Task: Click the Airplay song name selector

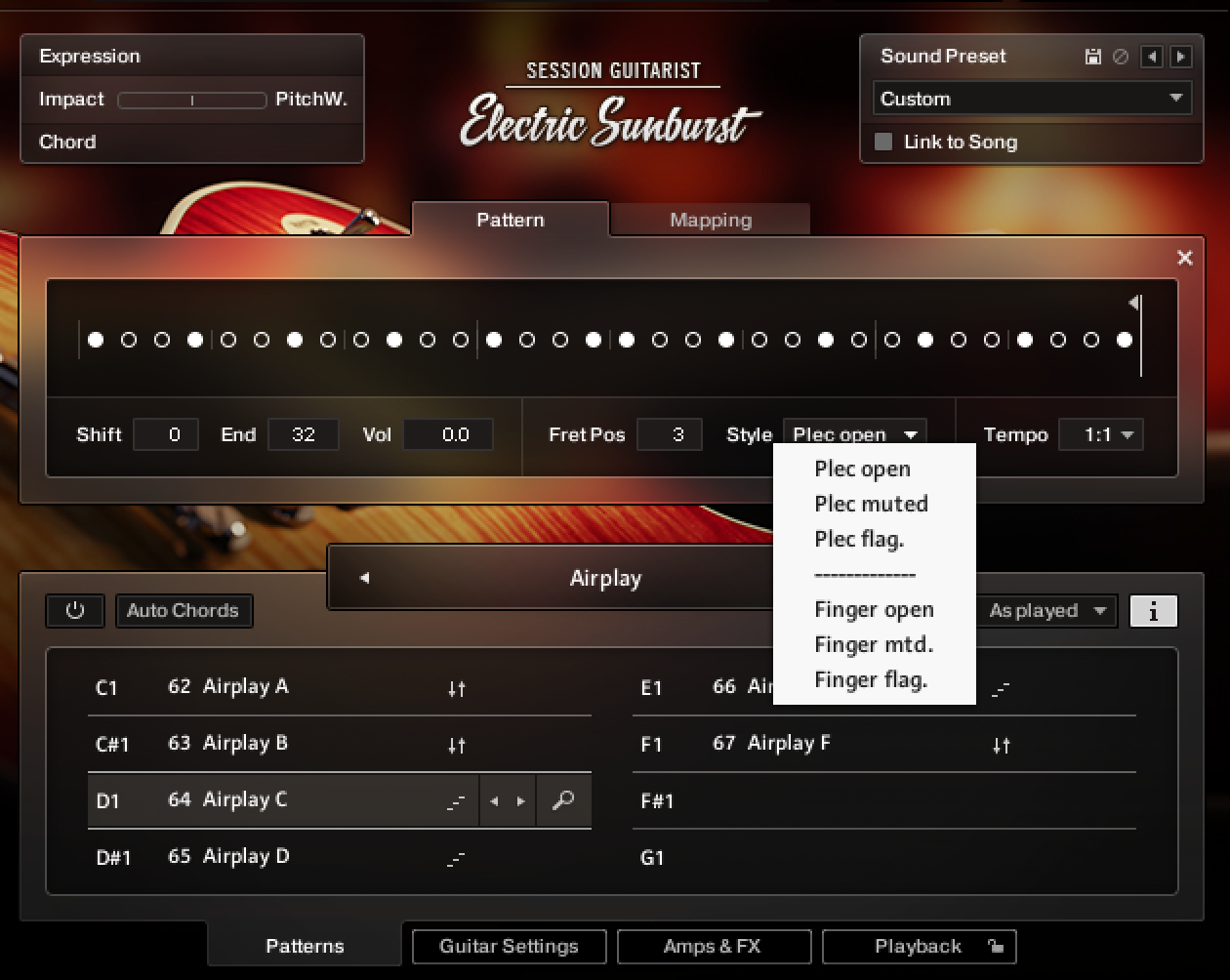Action: click(x=605, y=578)
